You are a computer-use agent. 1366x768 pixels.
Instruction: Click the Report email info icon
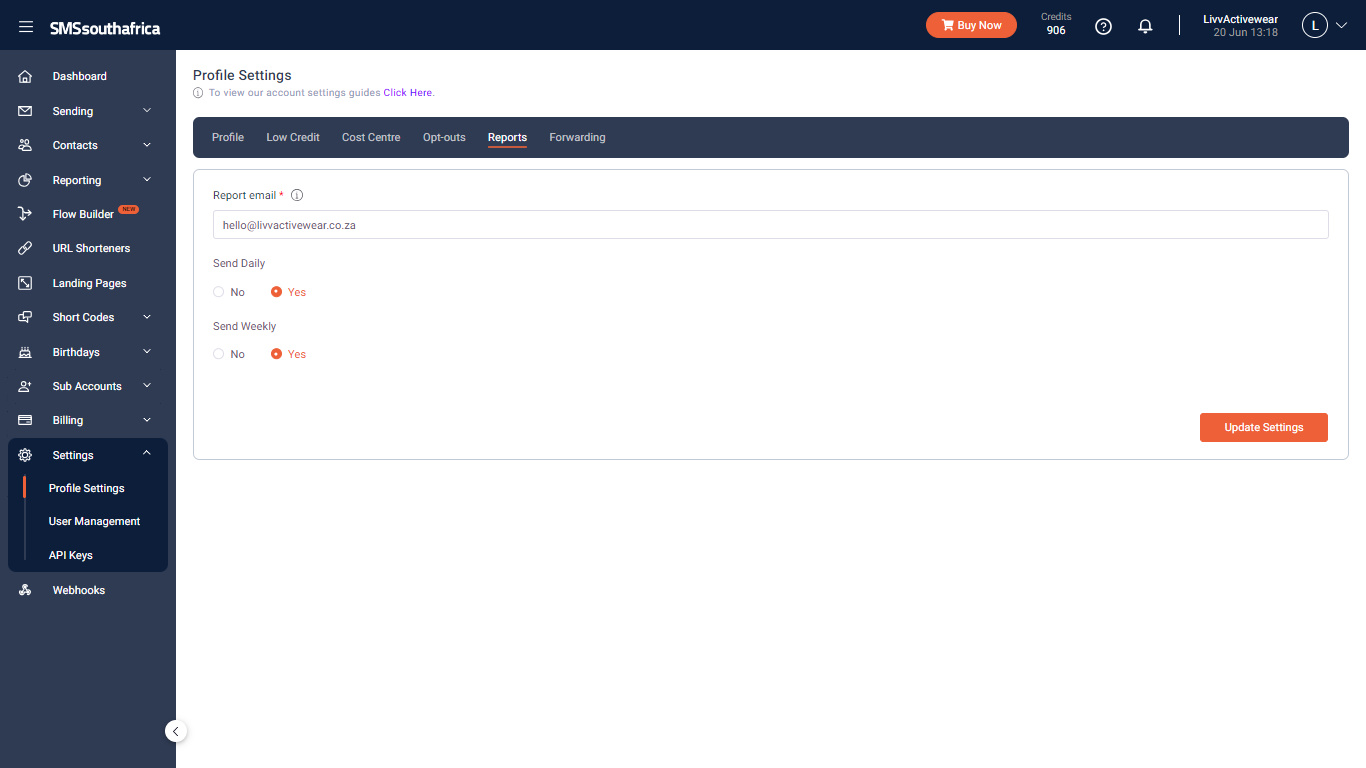[x=297, y=195]
